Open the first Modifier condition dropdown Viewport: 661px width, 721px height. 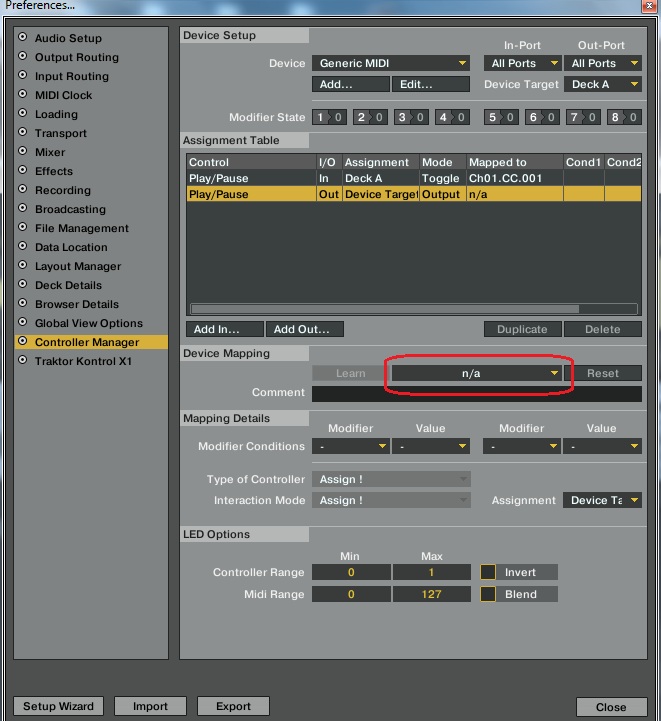pyautogui.click(x=351, y=446)
